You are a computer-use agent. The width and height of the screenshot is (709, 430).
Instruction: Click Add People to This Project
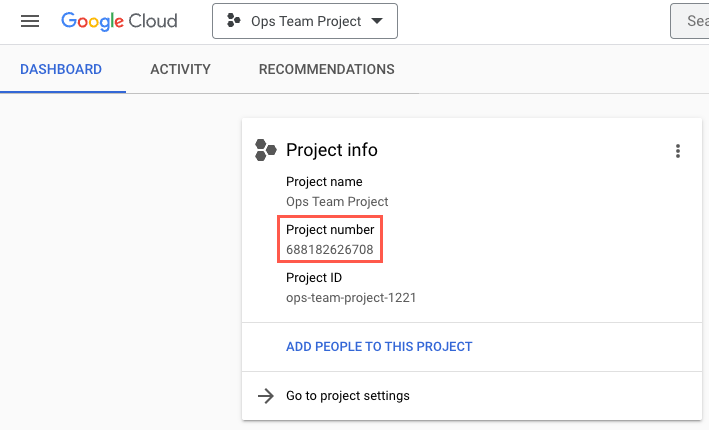coord(379,347)
